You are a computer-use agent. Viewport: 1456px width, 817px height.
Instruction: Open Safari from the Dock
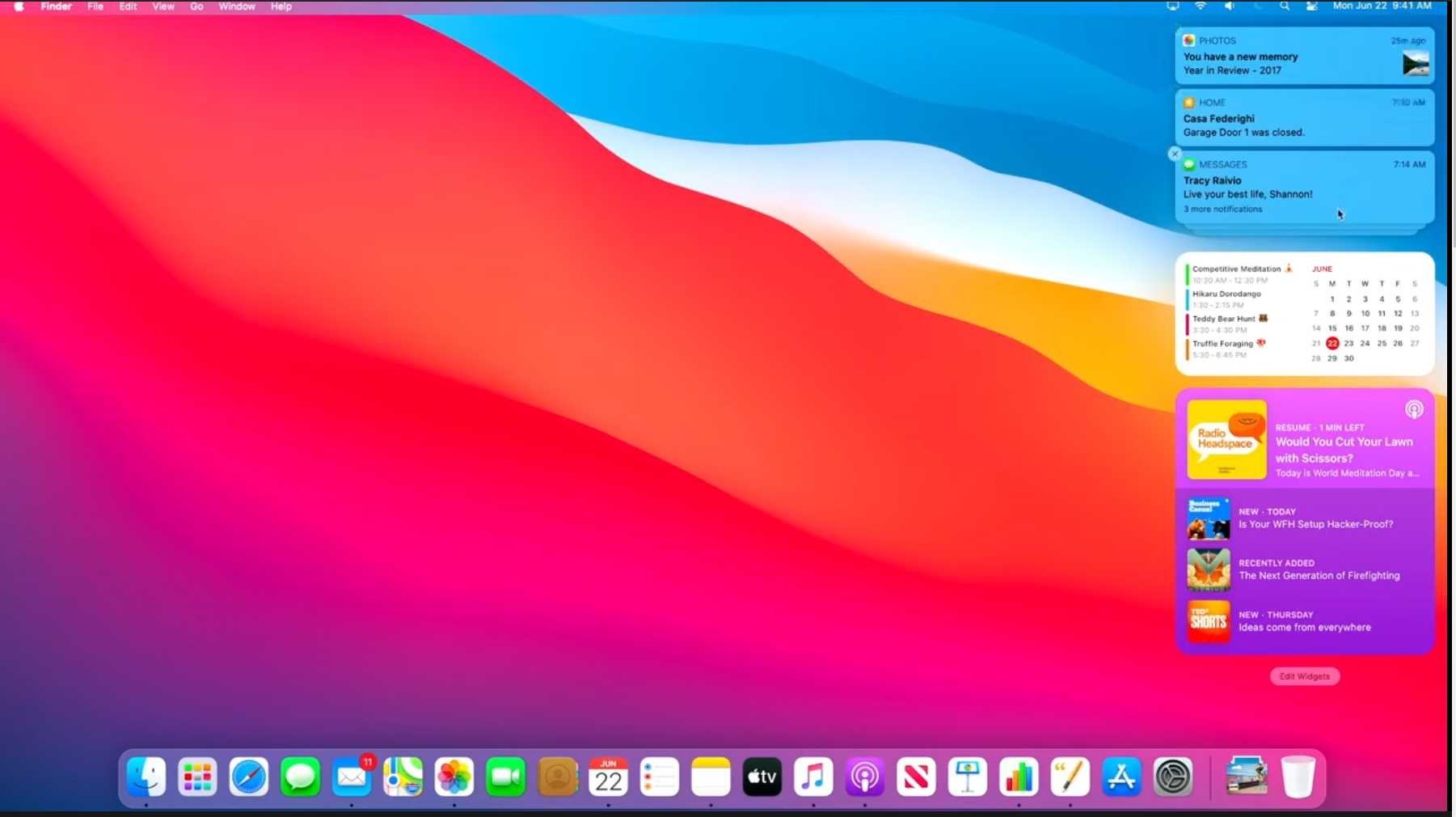pyautogui.click(x=248, y=777)
